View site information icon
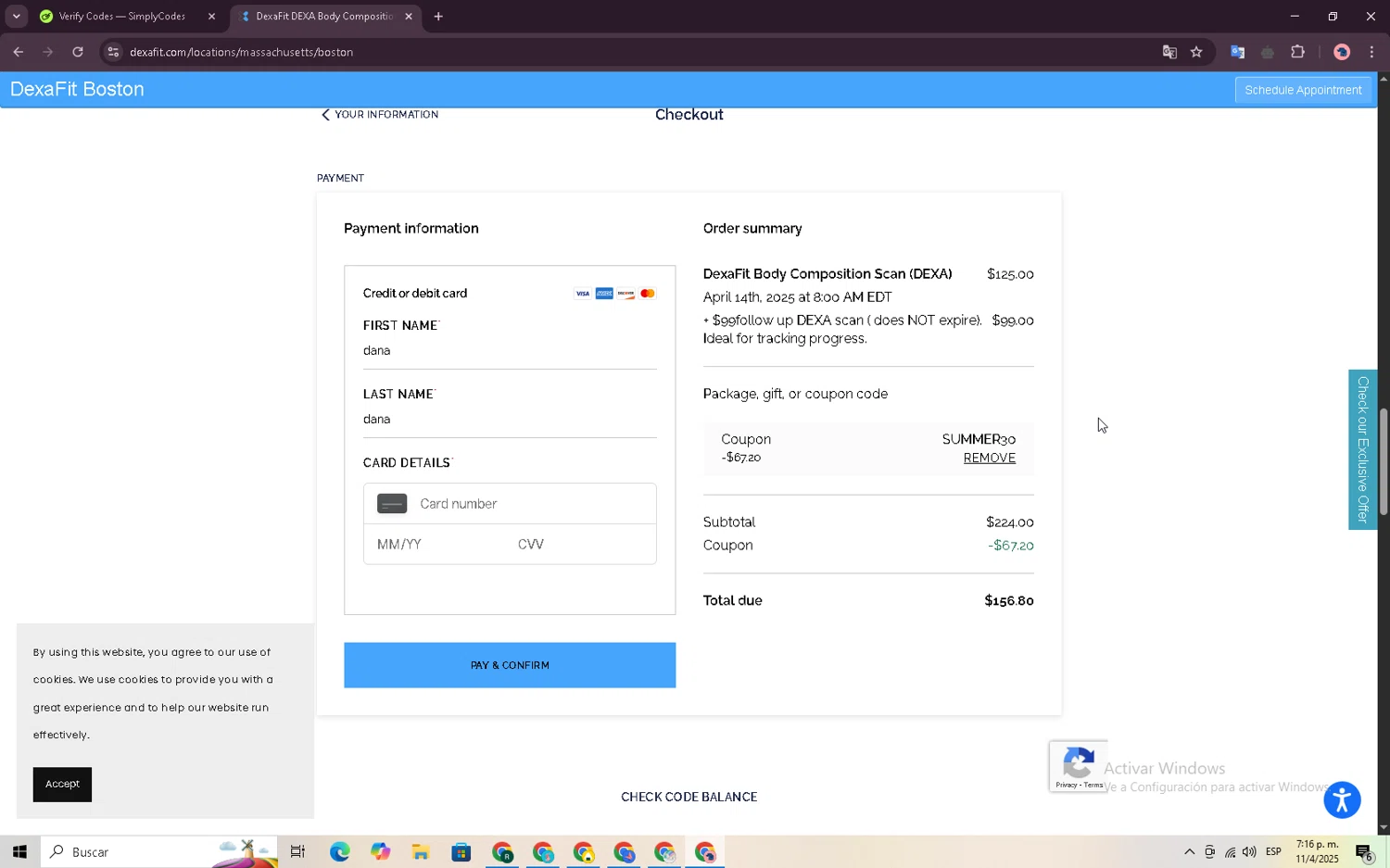Viewport: 1390px width, 868px height. coord(113,52)
